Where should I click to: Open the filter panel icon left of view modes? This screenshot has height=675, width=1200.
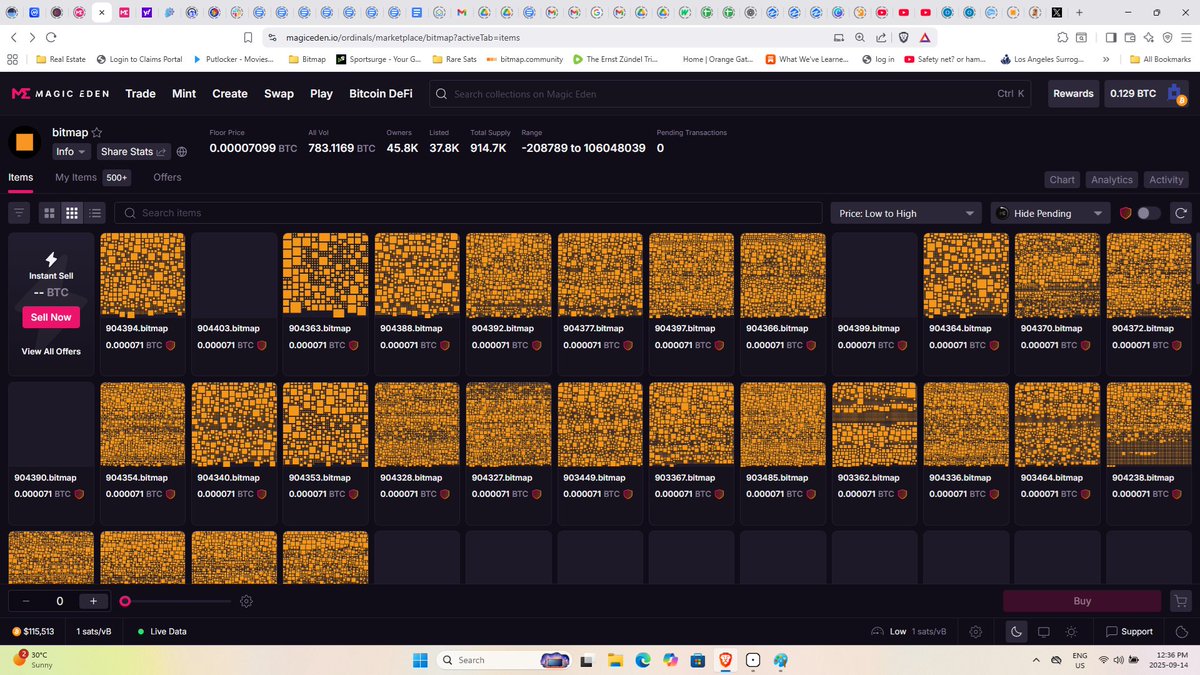click(19, 213)
